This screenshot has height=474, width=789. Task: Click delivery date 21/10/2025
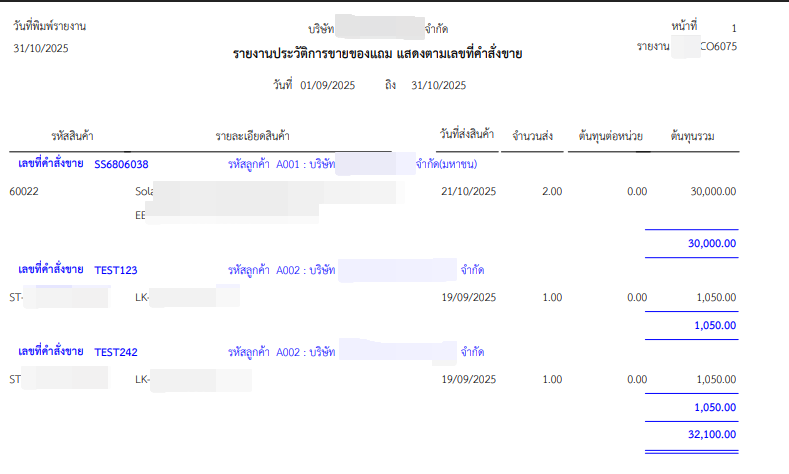click(468, 191)
